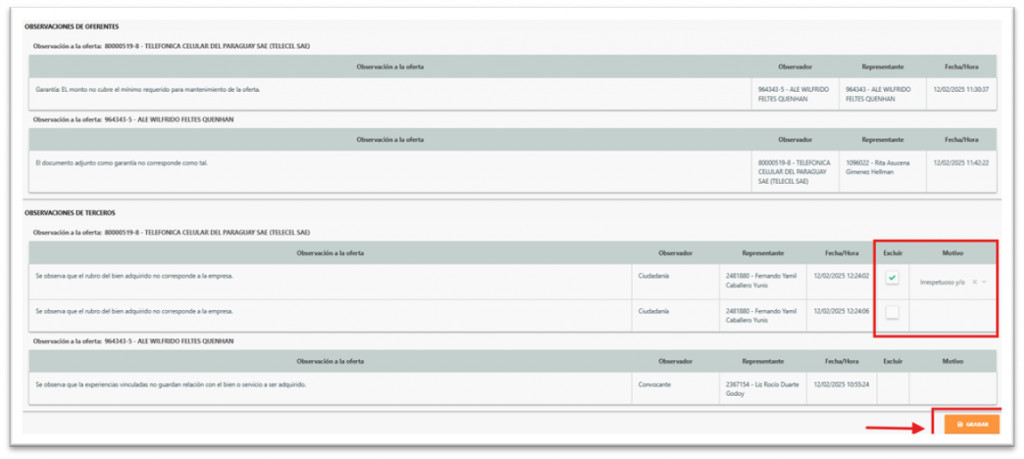This screenshot has width=1024, height=459.
Task: Open the 'Irrespetuoso y/o' Motivo selection field
Action: (x=941, y=283)
